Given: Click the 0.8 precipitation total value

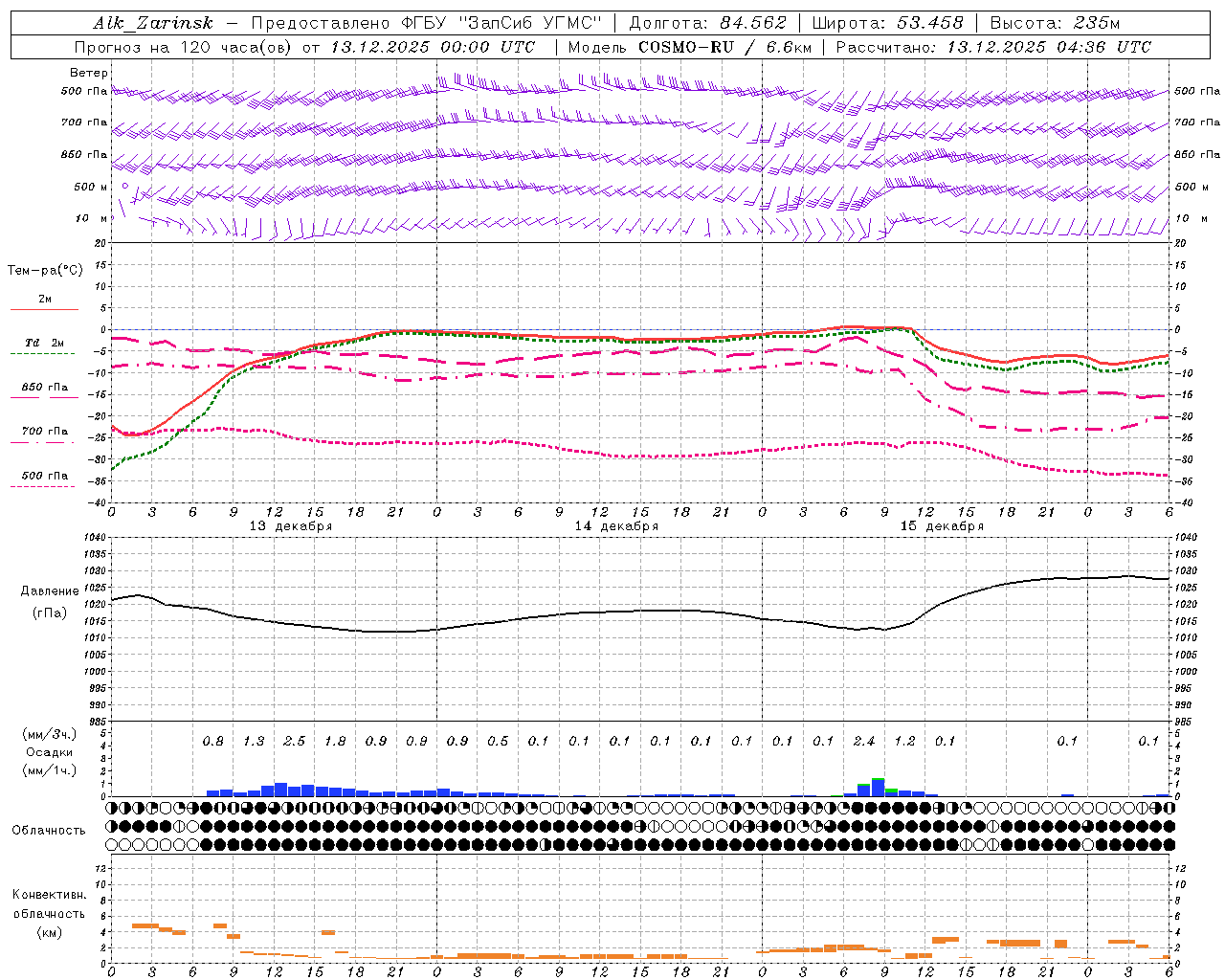Looking at the screenshot, I should [x=213, y=741].
